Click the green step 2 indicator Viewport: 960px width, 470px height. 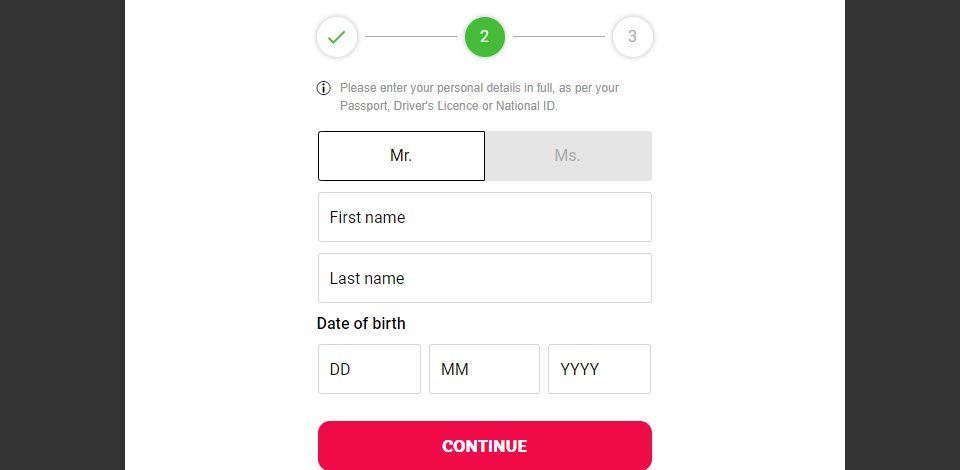[484, 37]
